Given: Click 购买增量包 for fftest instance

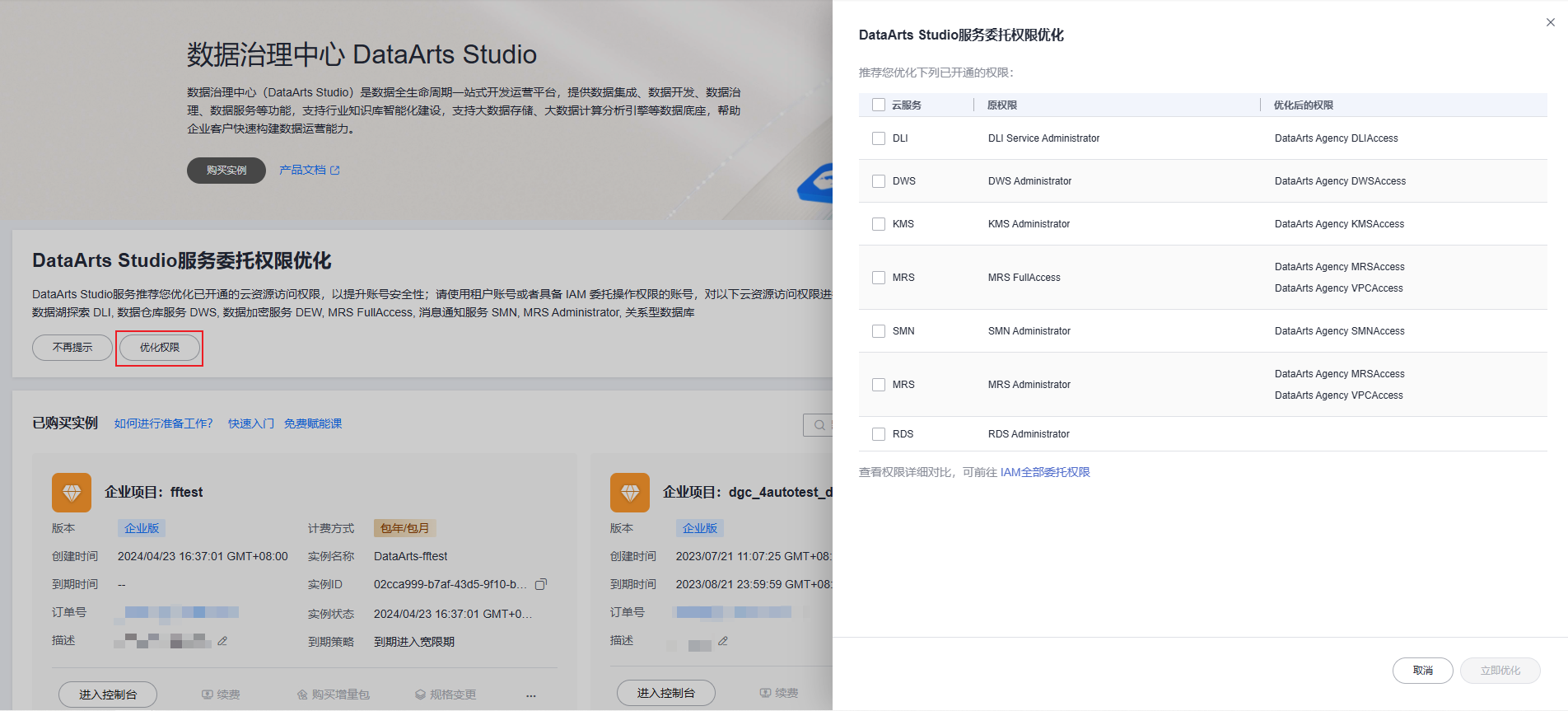Looking at the screenshot, I should [334, 695].
